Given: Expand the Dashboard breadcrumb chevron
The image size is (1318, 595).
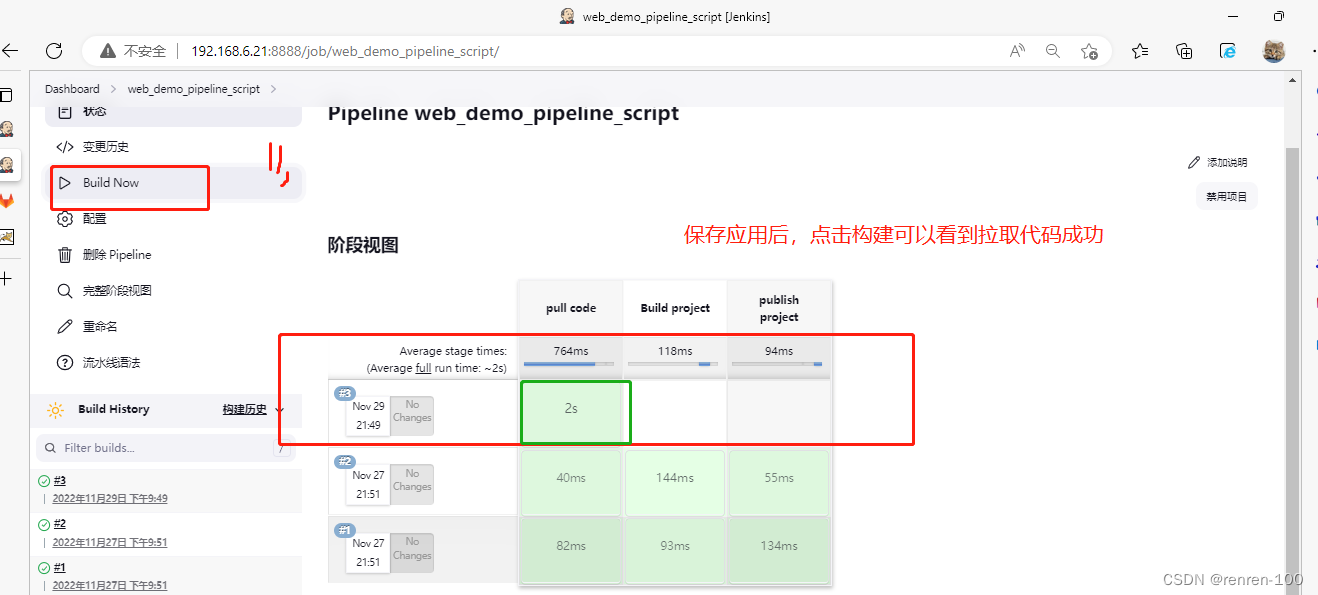Looking at the screenshot, I should click(114, 89).
